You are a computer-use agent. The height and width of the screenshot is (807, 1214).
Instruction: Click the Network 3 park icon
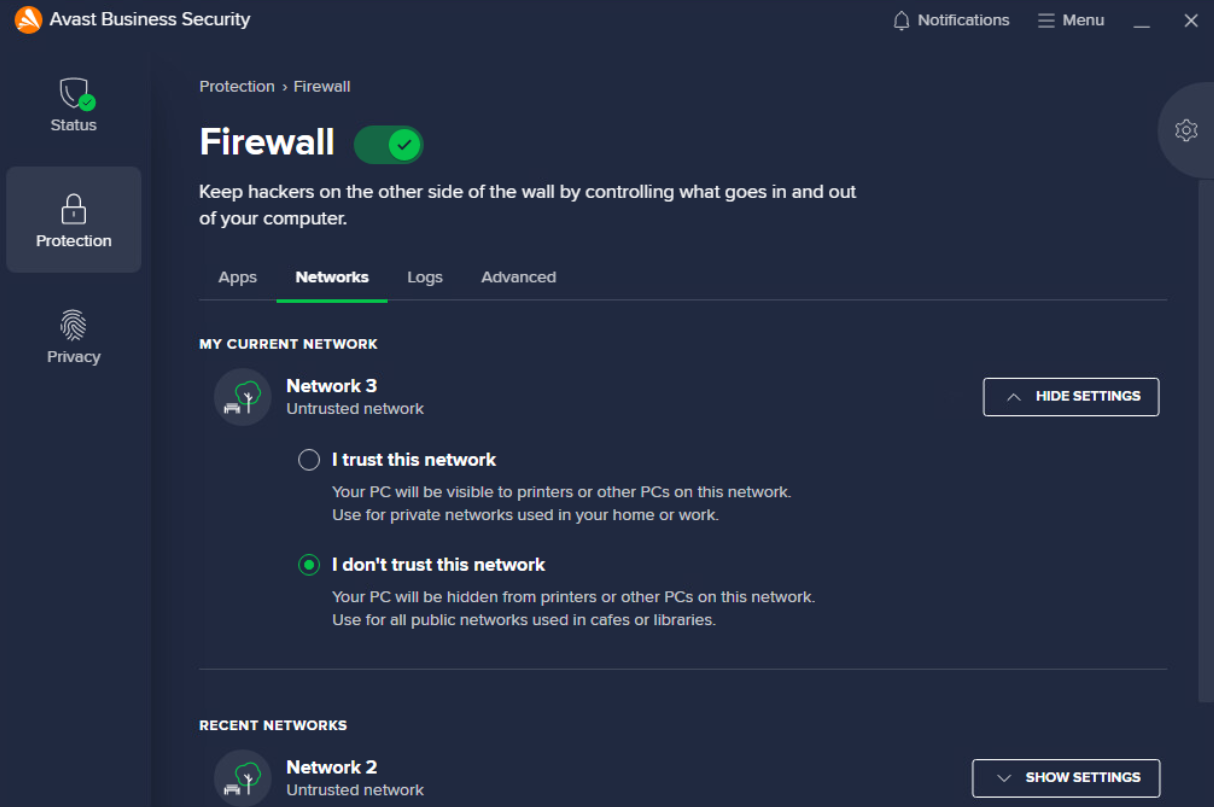(243, 397)
